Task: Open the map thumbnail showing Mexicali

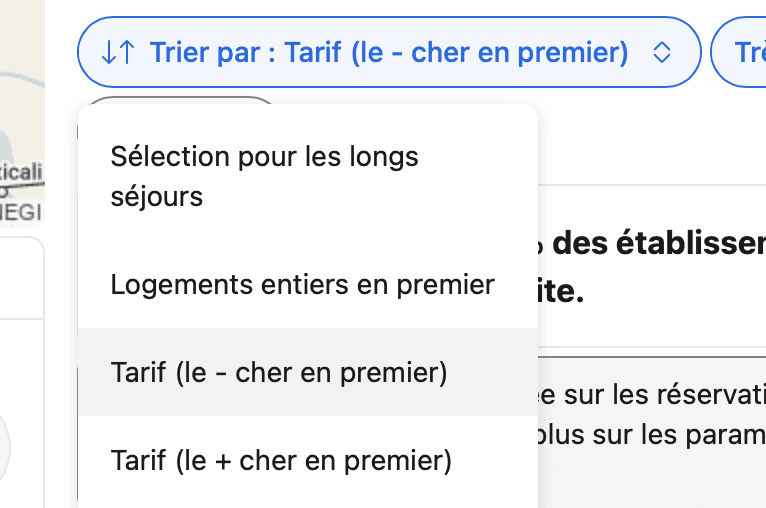Action: point(22,112)
